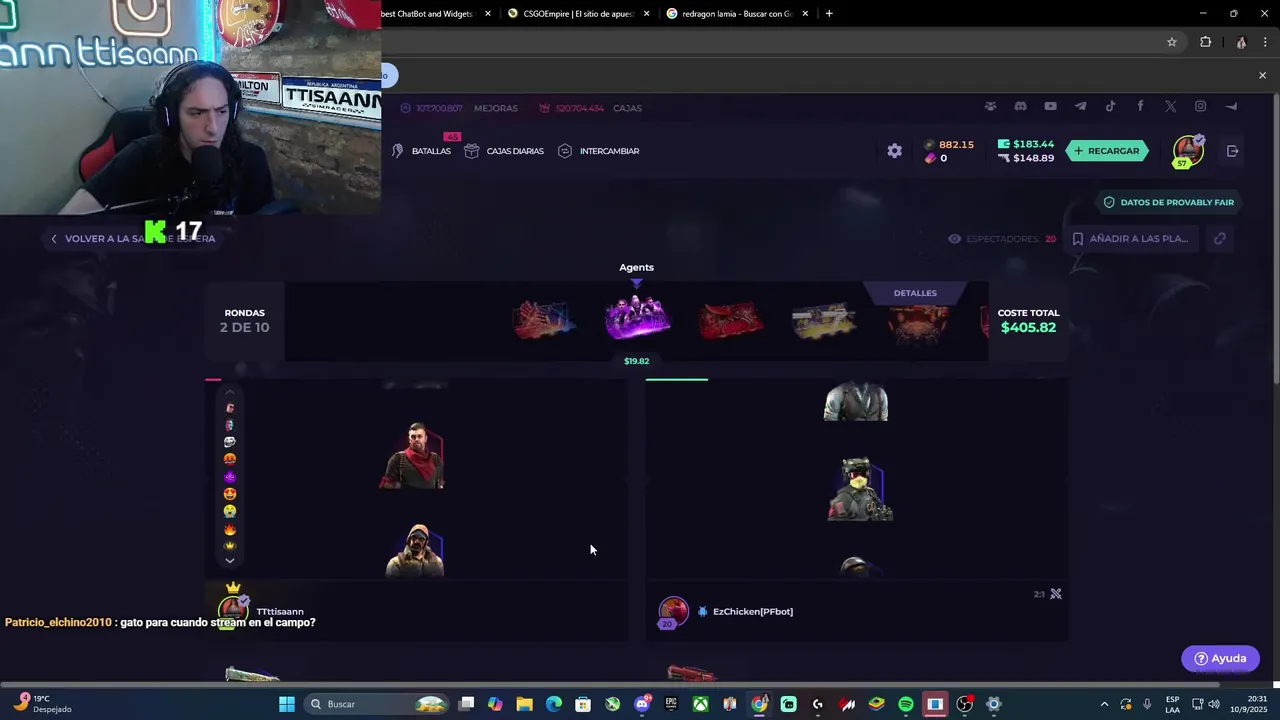Open the YouTube social icon
This screenshot has width=1280, height=720.
(1050, 106)
